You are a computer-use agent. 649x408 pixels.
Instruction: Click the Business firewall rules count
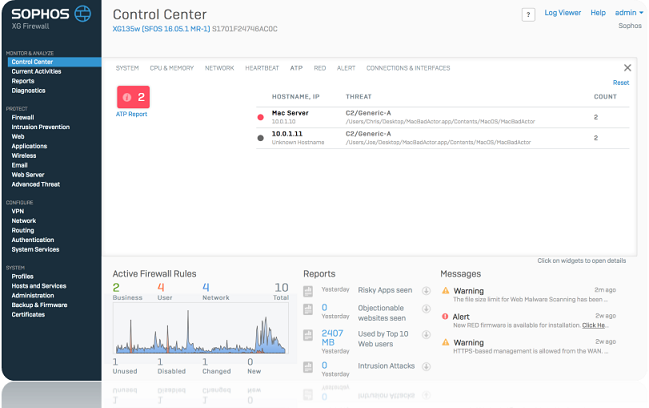(x=116, y=287)
